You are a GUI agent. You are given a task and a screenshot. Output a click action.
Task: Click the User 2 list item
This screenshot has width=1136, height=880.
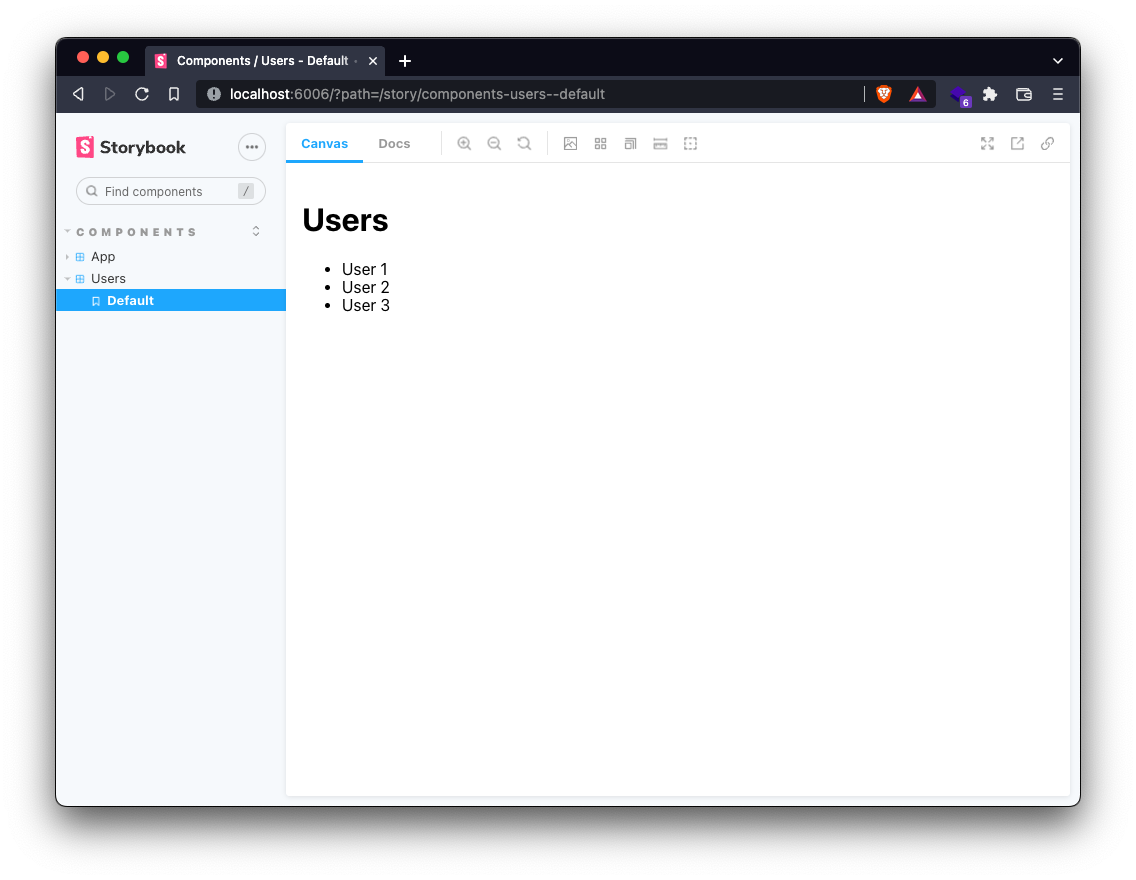(x=365, y=288)
